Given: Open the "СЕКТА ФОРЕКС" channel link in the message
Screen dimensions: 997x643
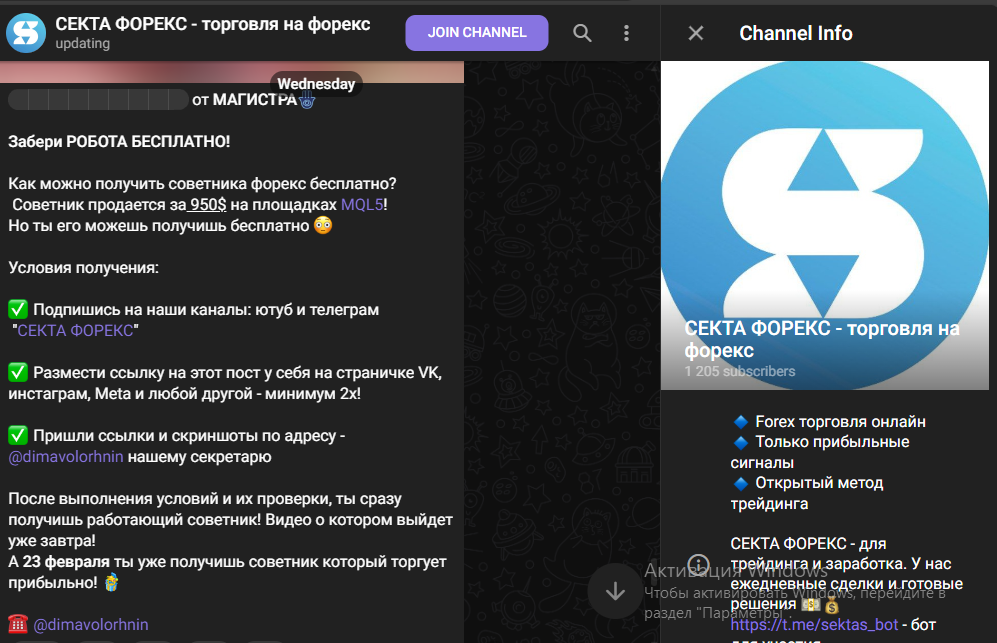Looking at the screenshot, I should [x=75, y=331].
